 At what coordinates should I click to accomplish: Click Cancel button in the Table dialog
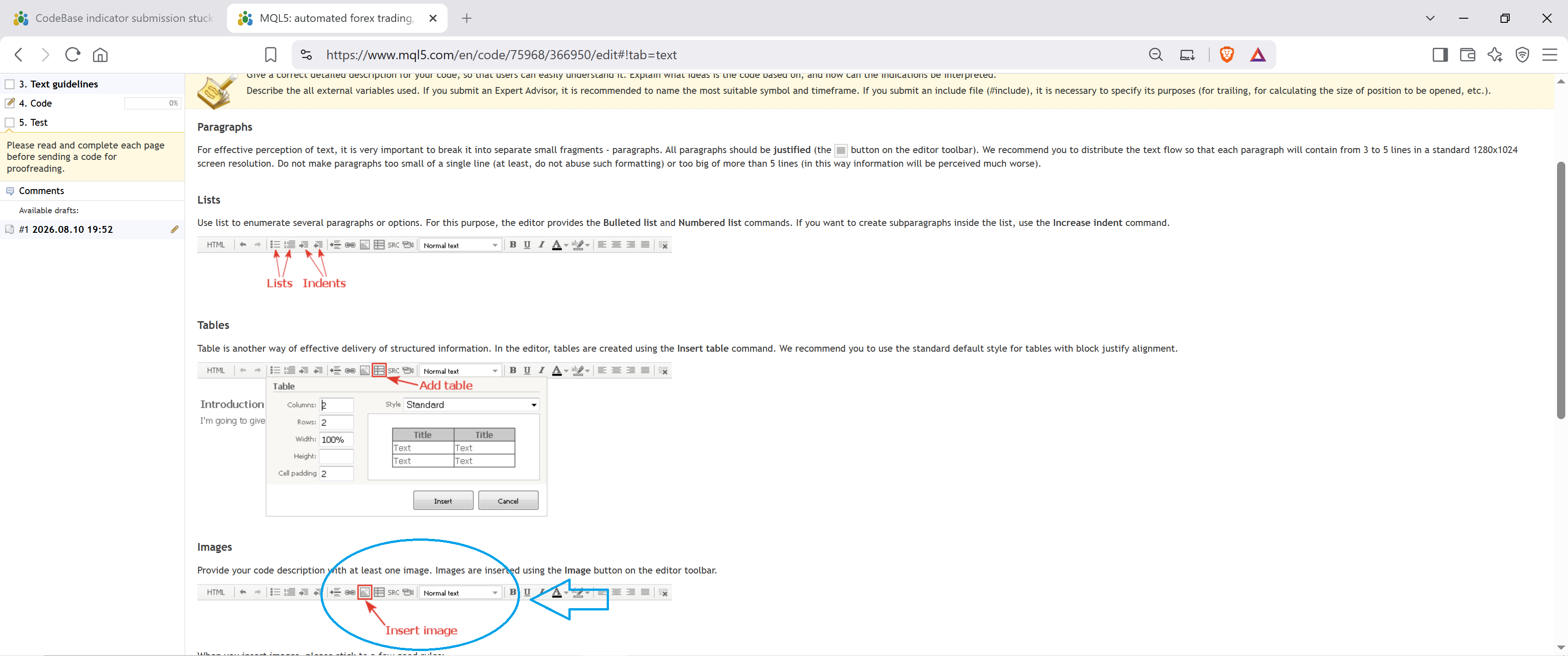(508, 501)
